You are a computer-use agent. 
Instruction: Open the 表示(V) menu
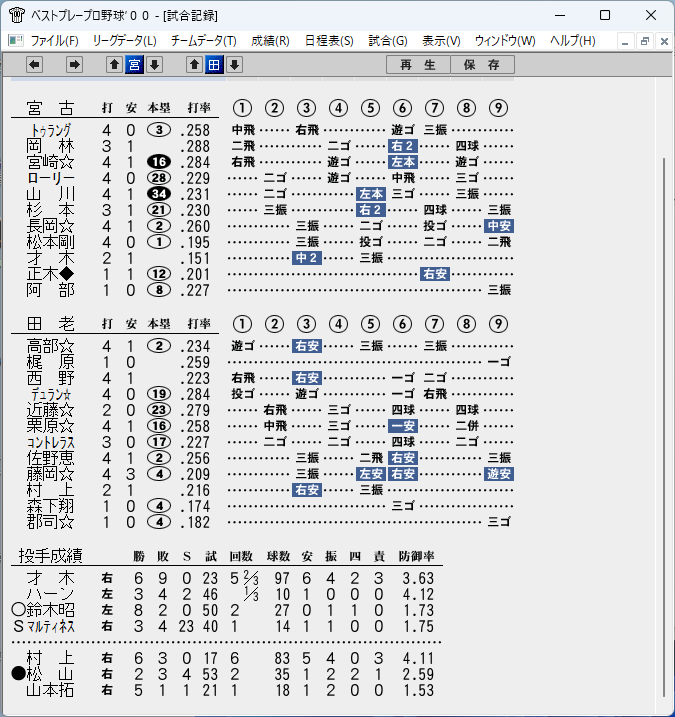[x=441, y=41]
